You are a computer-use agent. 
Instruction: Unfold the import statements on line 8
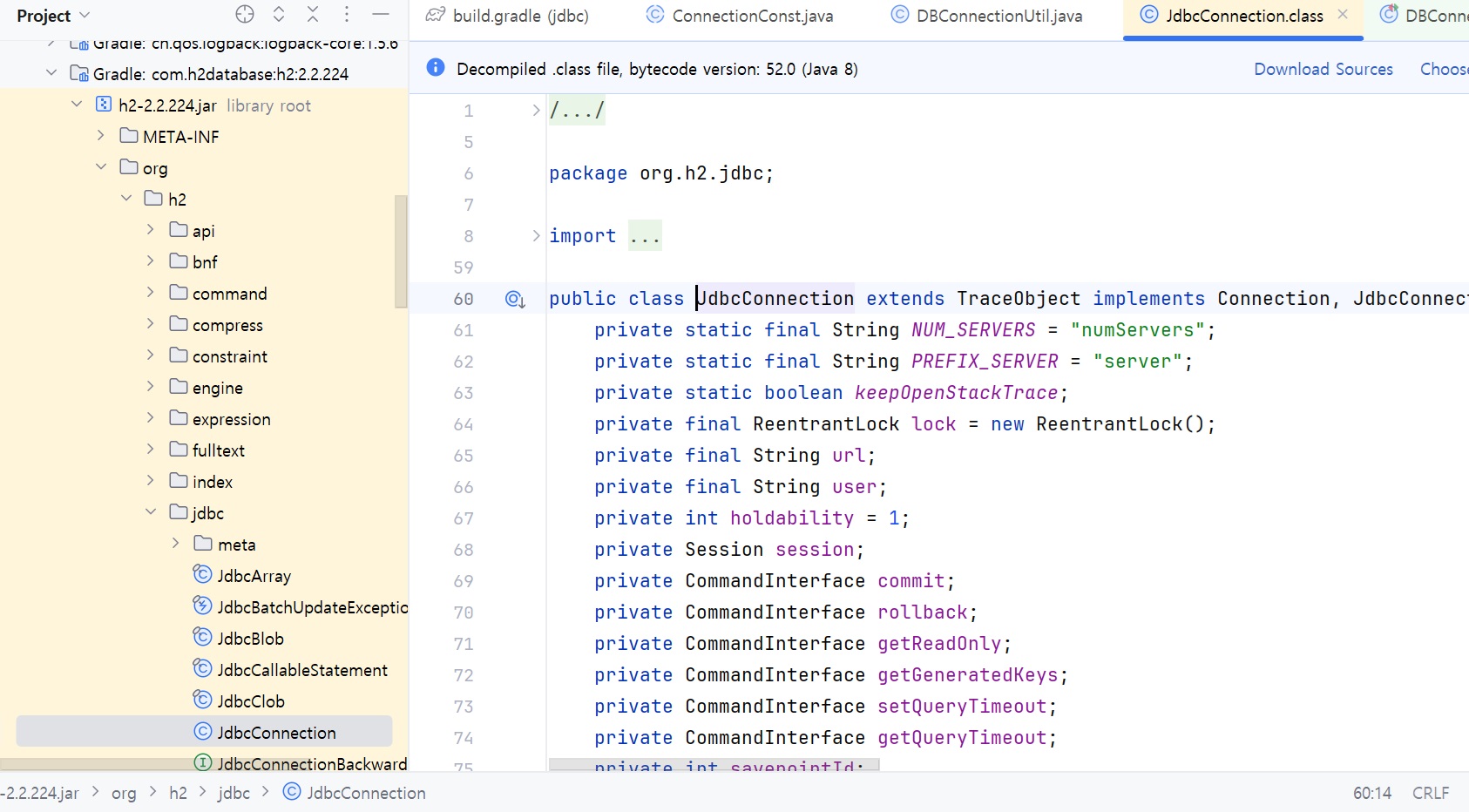(536, 236)
